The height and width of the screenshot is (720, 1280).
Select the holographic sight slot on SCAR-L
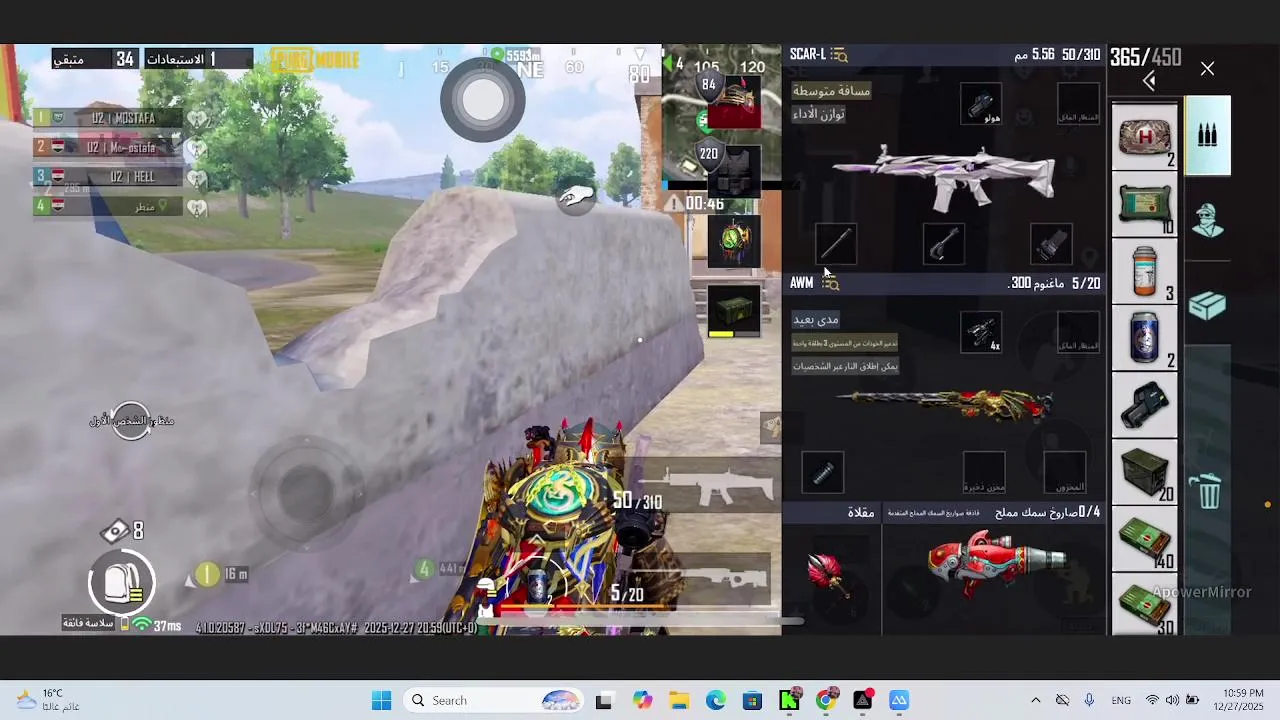981,104
